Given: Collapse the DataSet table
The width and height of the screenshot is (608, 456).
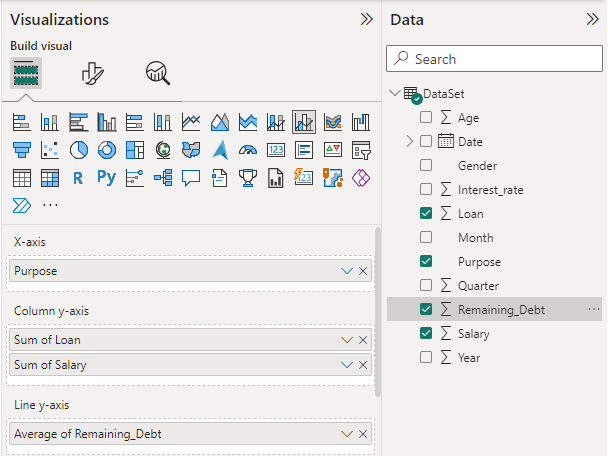Looking at the screenshot, I should 395,94.
